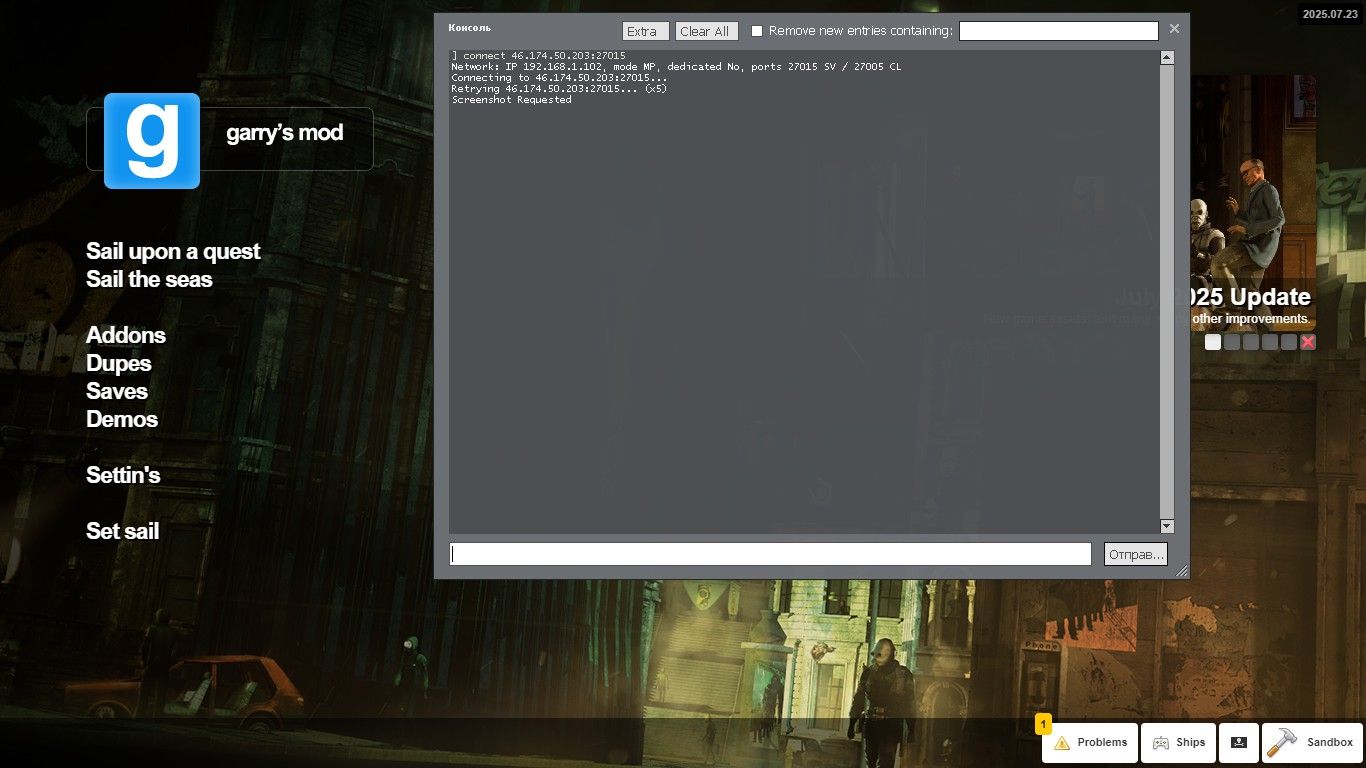Focus the console command input field

tap(770, 554)
